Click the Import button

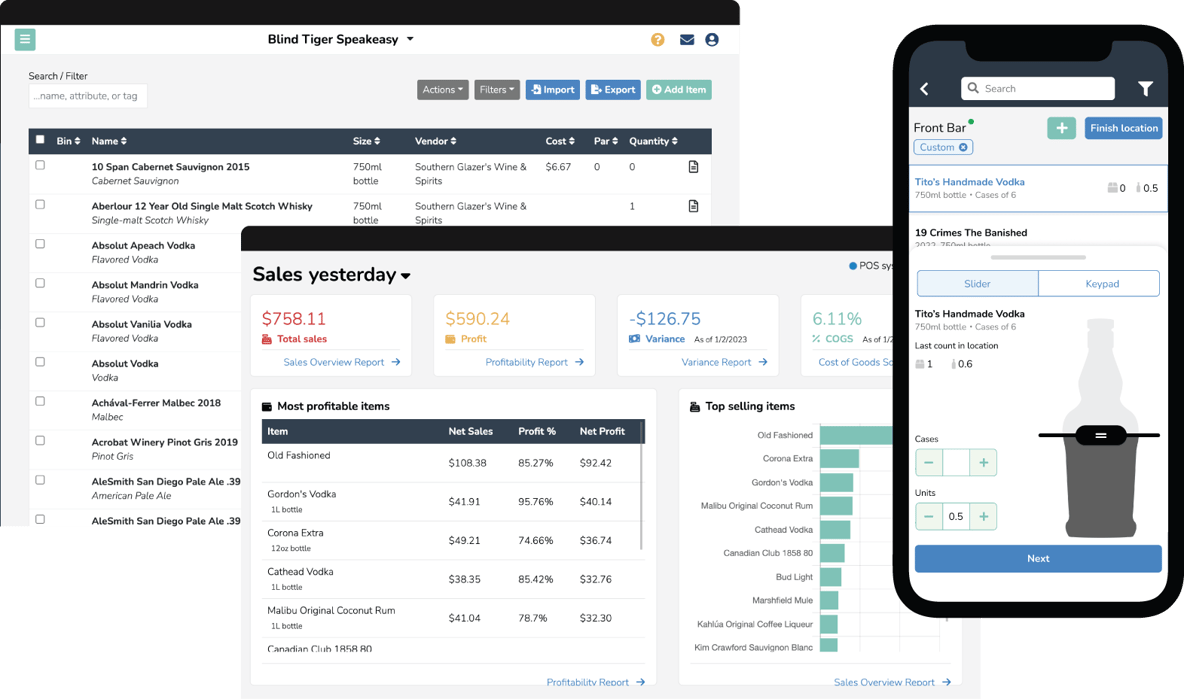click(x=553, y=90)
